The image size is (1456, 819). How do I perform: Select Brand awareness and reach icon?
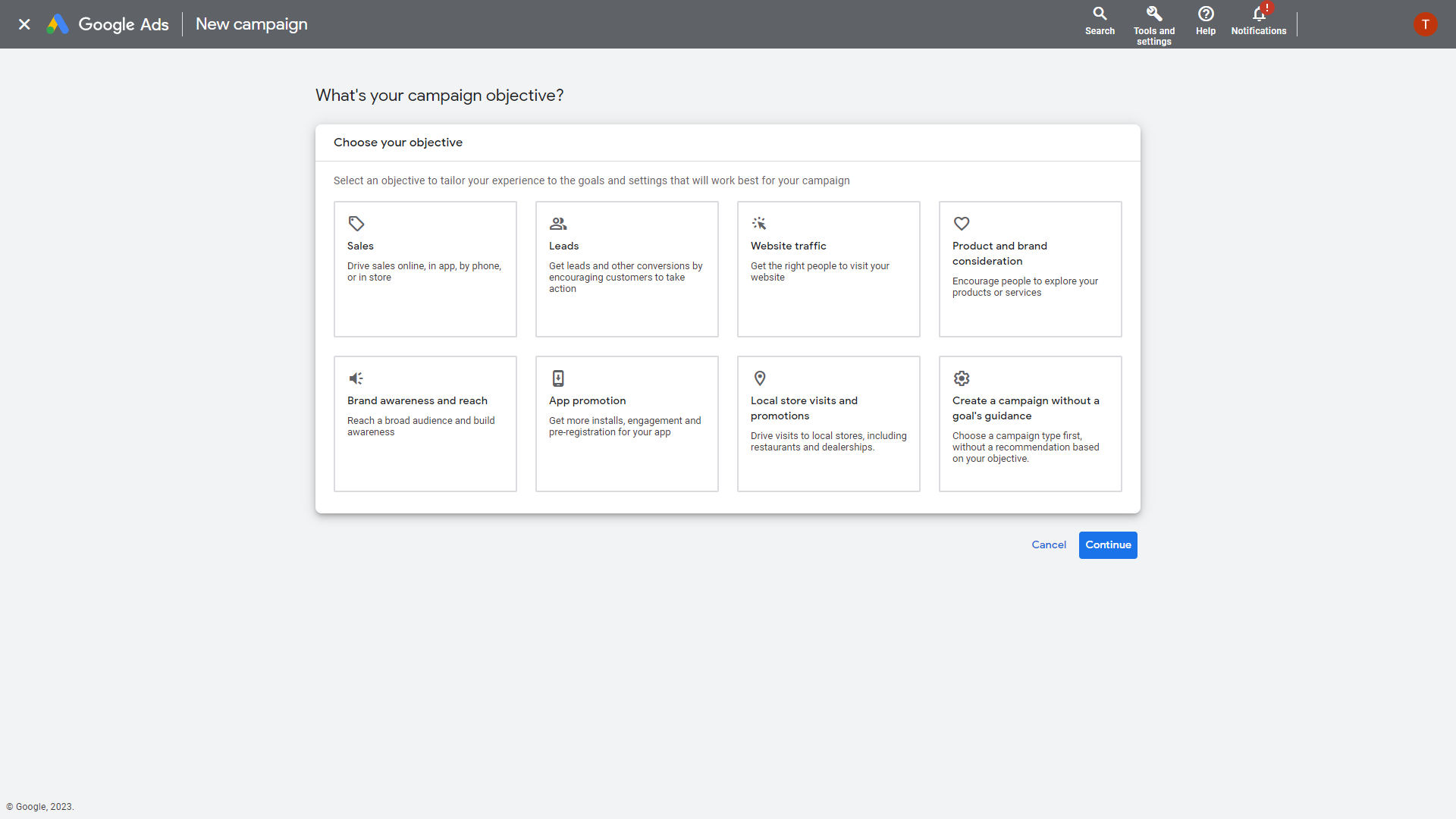click(356, 378)
